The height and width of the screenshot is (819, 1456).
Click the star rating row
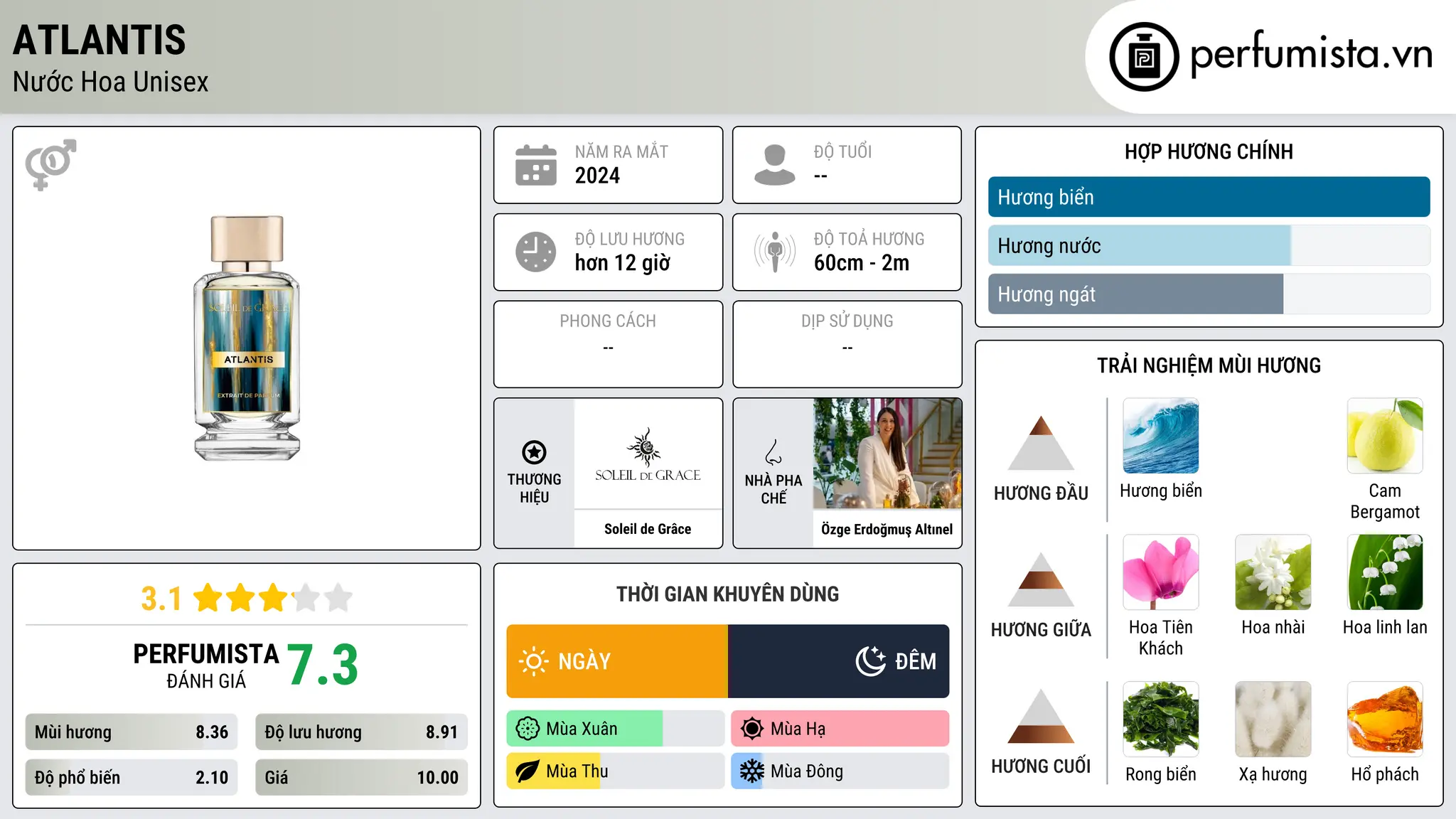coord(273,598)
